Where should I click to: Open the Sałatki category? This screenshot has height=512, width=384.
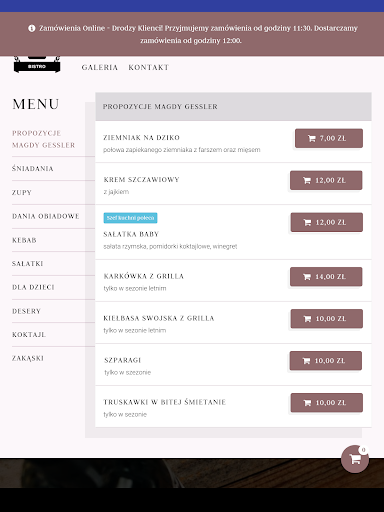28,264
